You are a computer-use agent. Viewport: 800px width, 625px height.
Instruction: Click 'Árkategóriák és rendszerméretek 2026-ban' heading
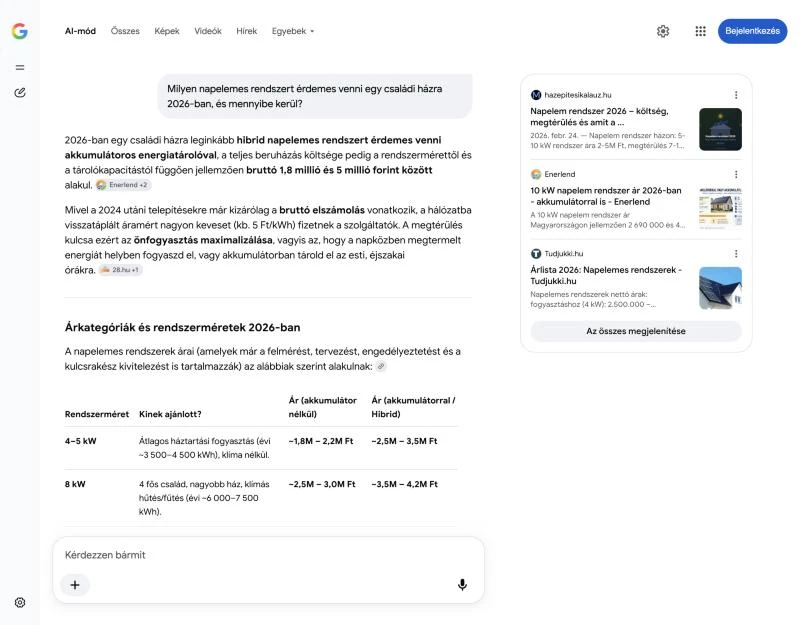coord(183,328)
